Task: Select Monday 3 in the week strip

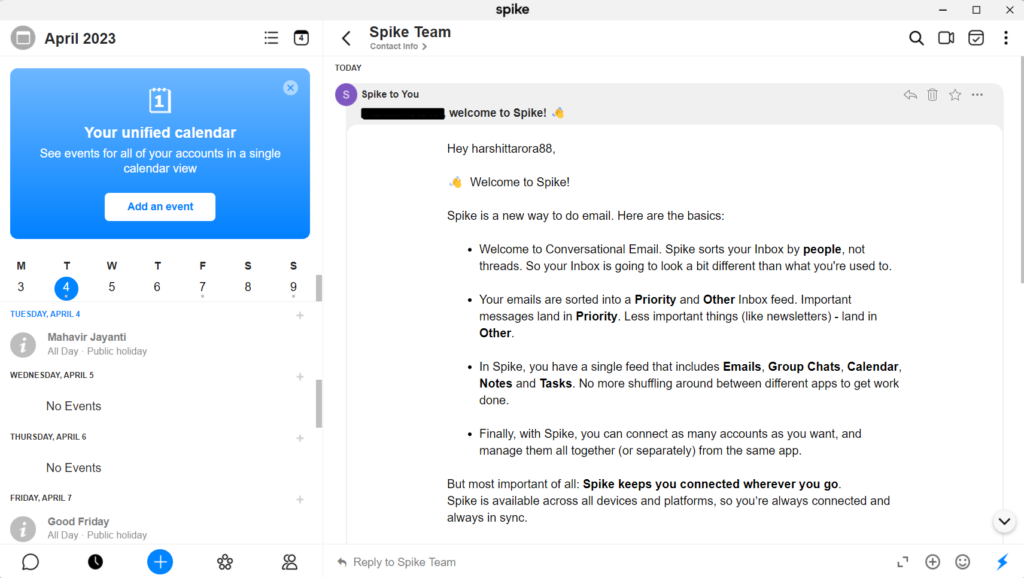Action: click(x=21, y=287)
